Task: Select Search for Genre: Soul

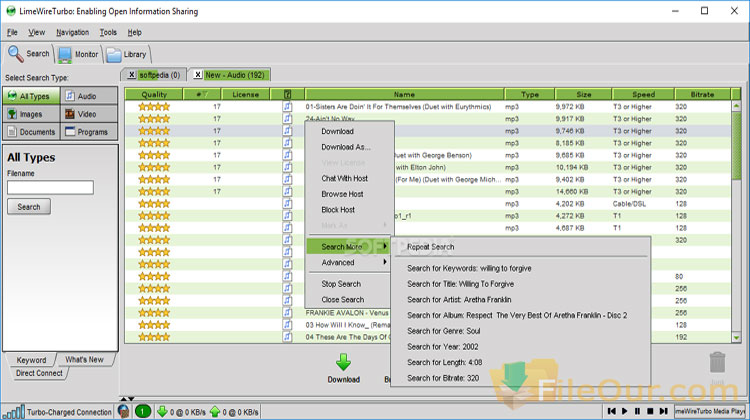Action: (x=443, y=331)
